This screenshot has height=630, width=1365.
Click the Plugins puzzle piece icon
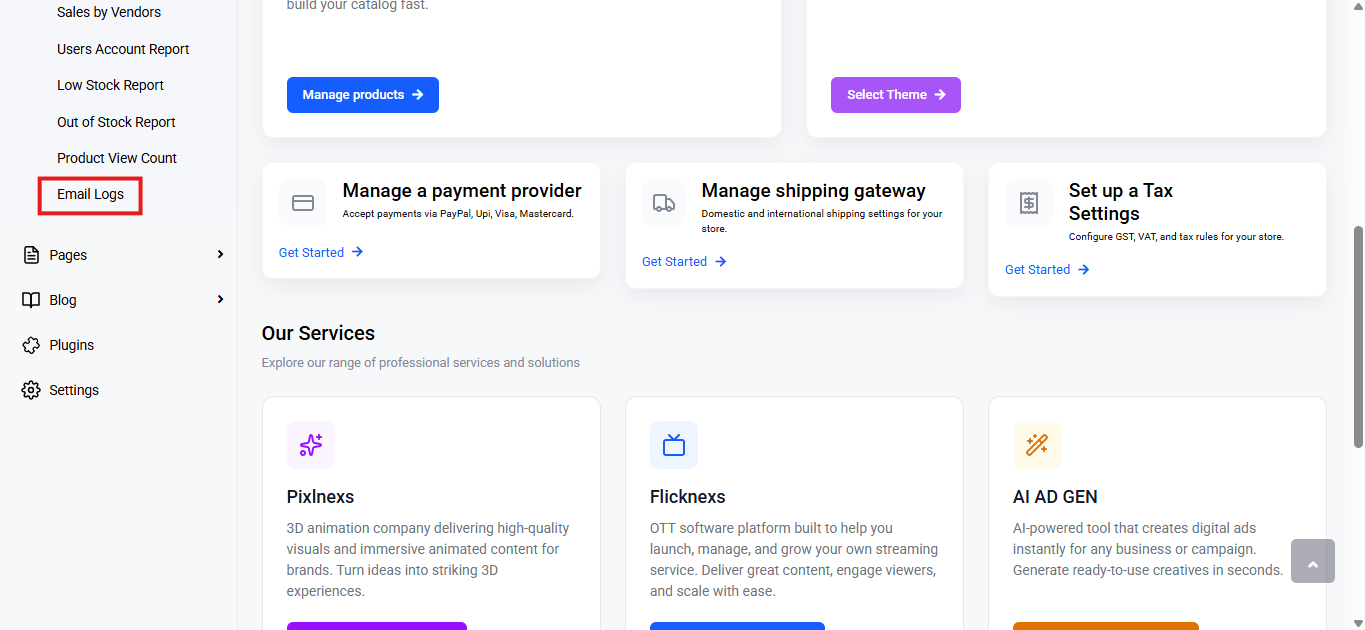[x=31, y=345]
